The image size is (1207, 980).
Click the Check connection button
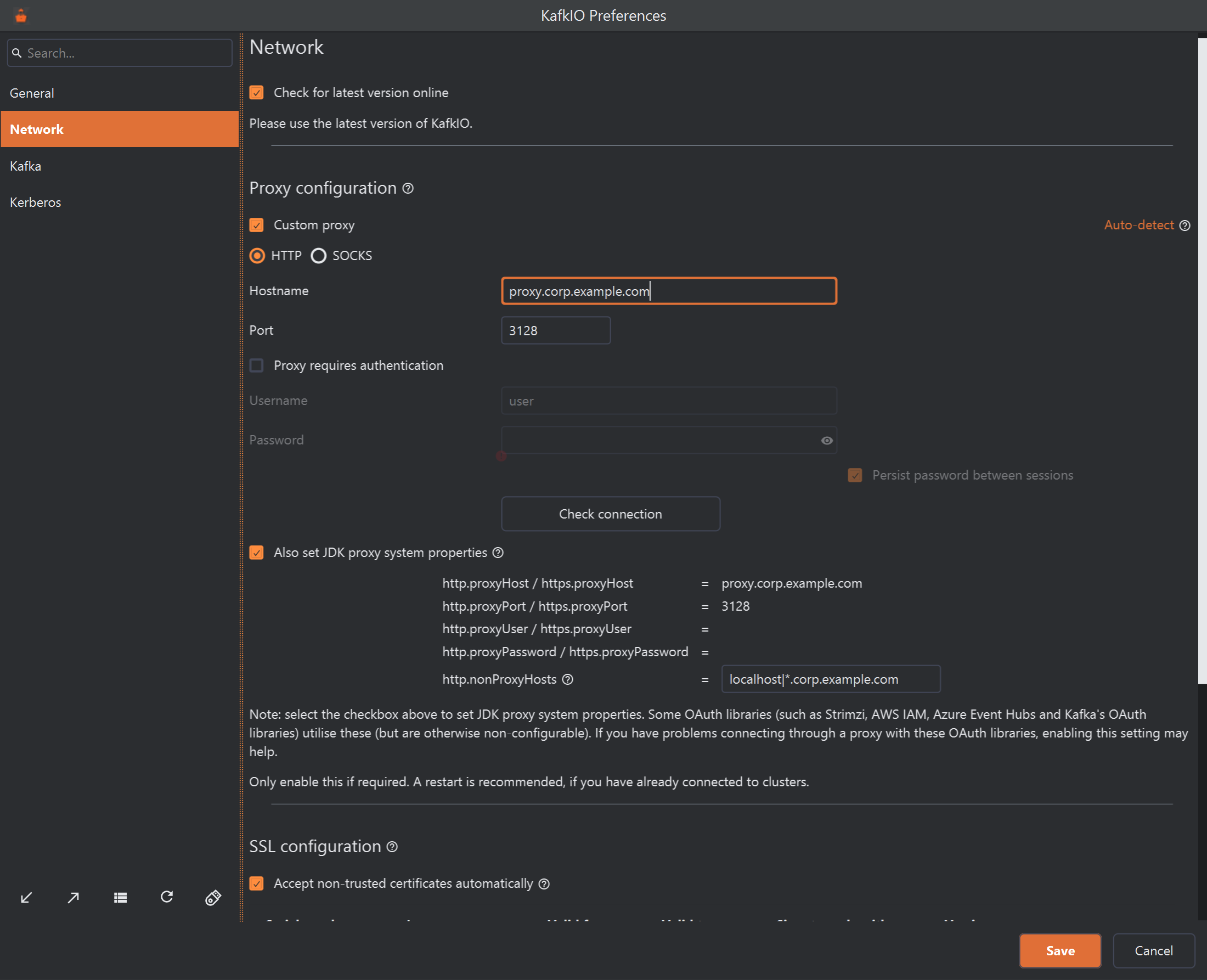pyautogui.click(x=611, y=514)
